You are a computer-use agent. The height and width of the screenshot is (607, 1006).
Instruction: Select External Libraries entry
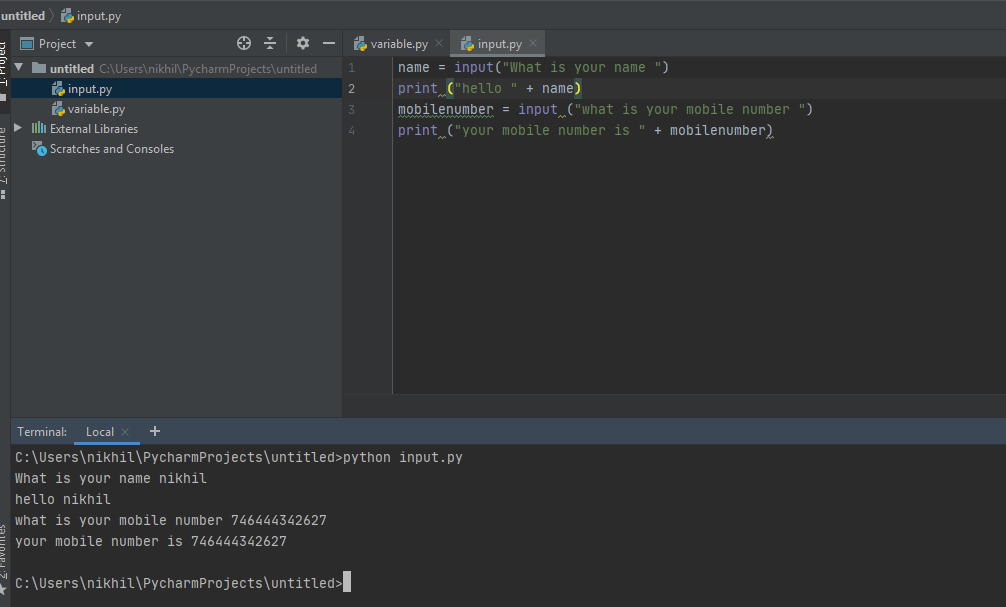(94, 129)
